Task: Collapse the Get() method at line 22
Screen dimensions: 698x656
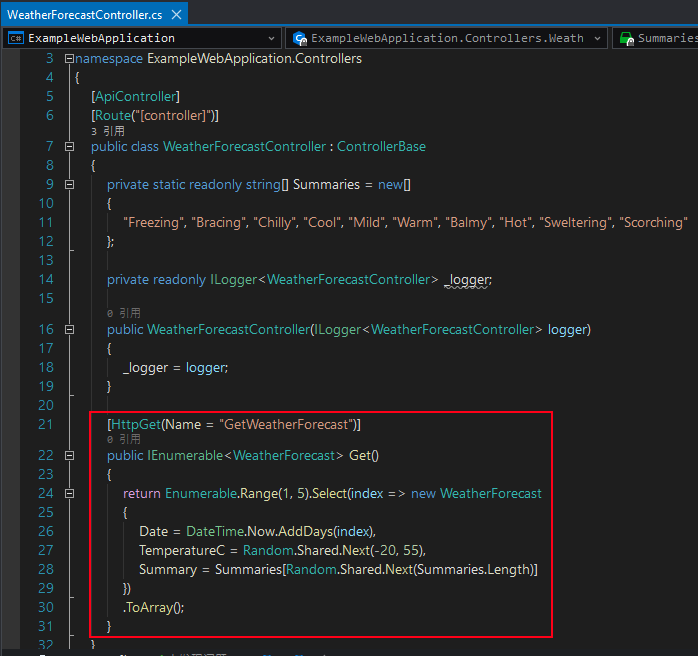Action: click(69, 455)
